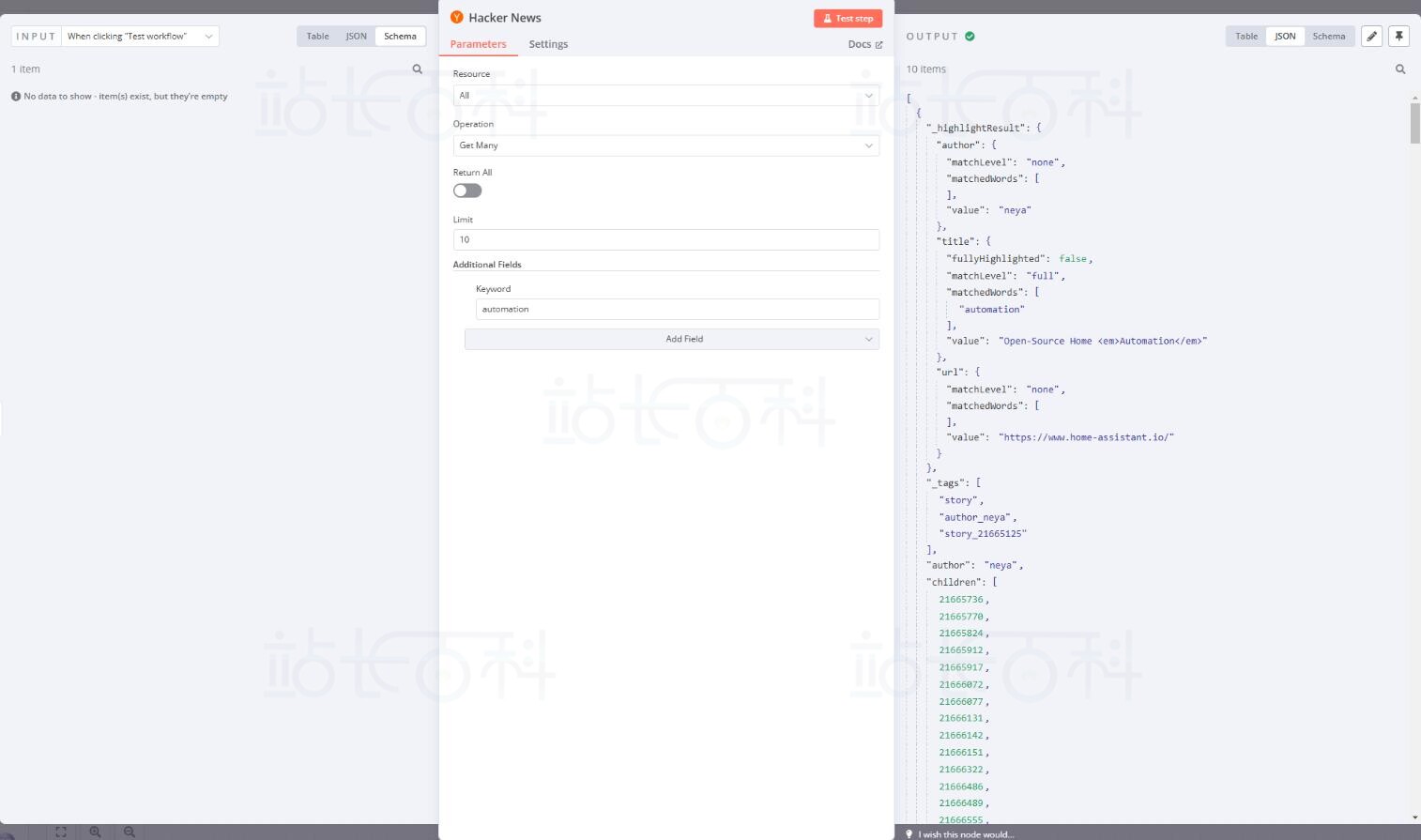Viewport: 1421px width, 840px height.
Task: Click the "automation" matched word in JSON
Action: [992, 310]
